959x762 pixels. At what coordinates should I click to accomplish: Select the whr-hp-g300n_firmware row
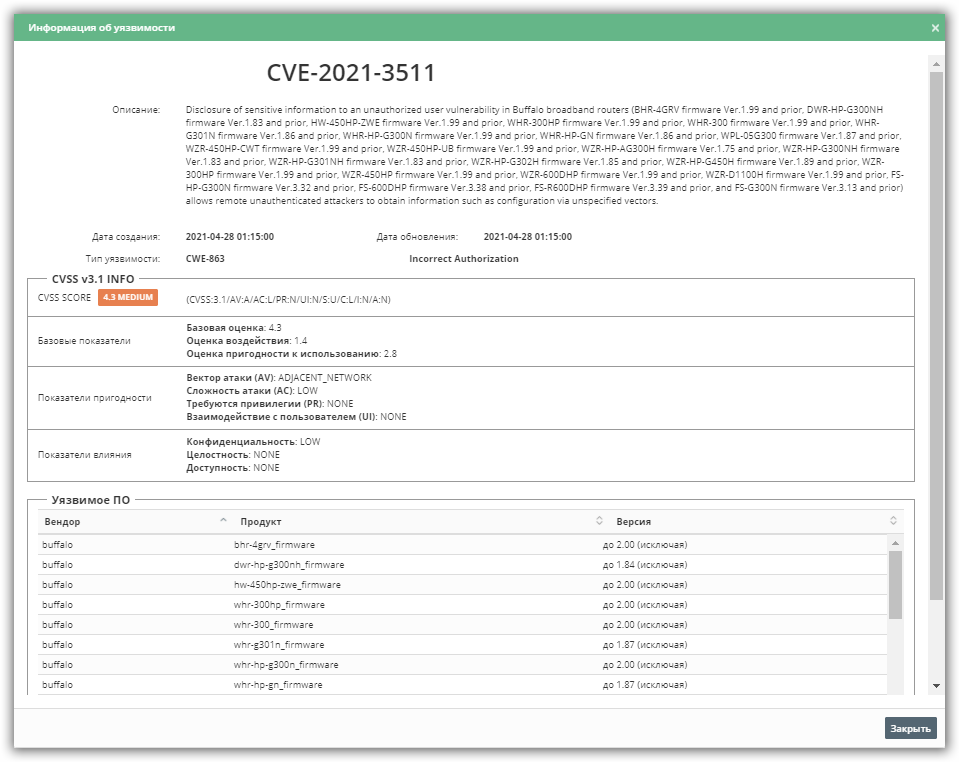pyautogui.click(x=462, y=665)
